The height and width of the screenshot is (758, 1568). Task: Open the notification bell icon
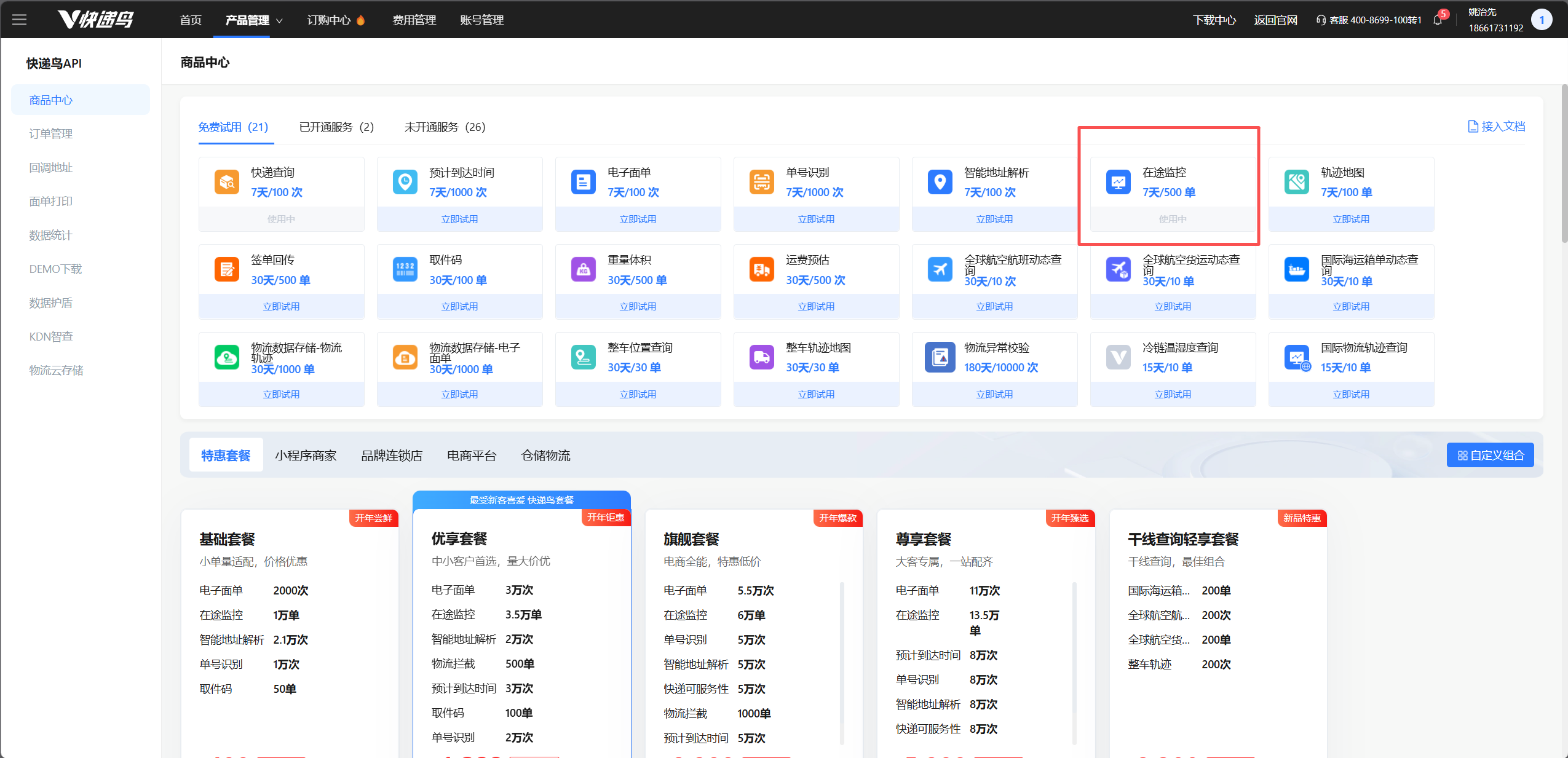1437,20
